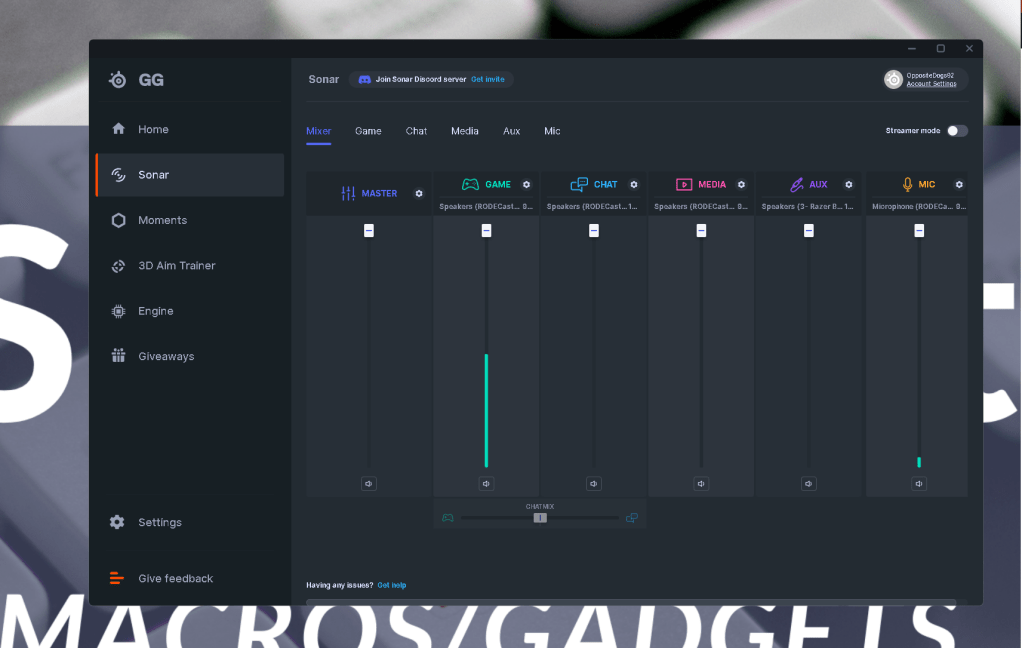Open Mic channel gear settings
This screenshot has height=648, width=1022.
[959, 184]
